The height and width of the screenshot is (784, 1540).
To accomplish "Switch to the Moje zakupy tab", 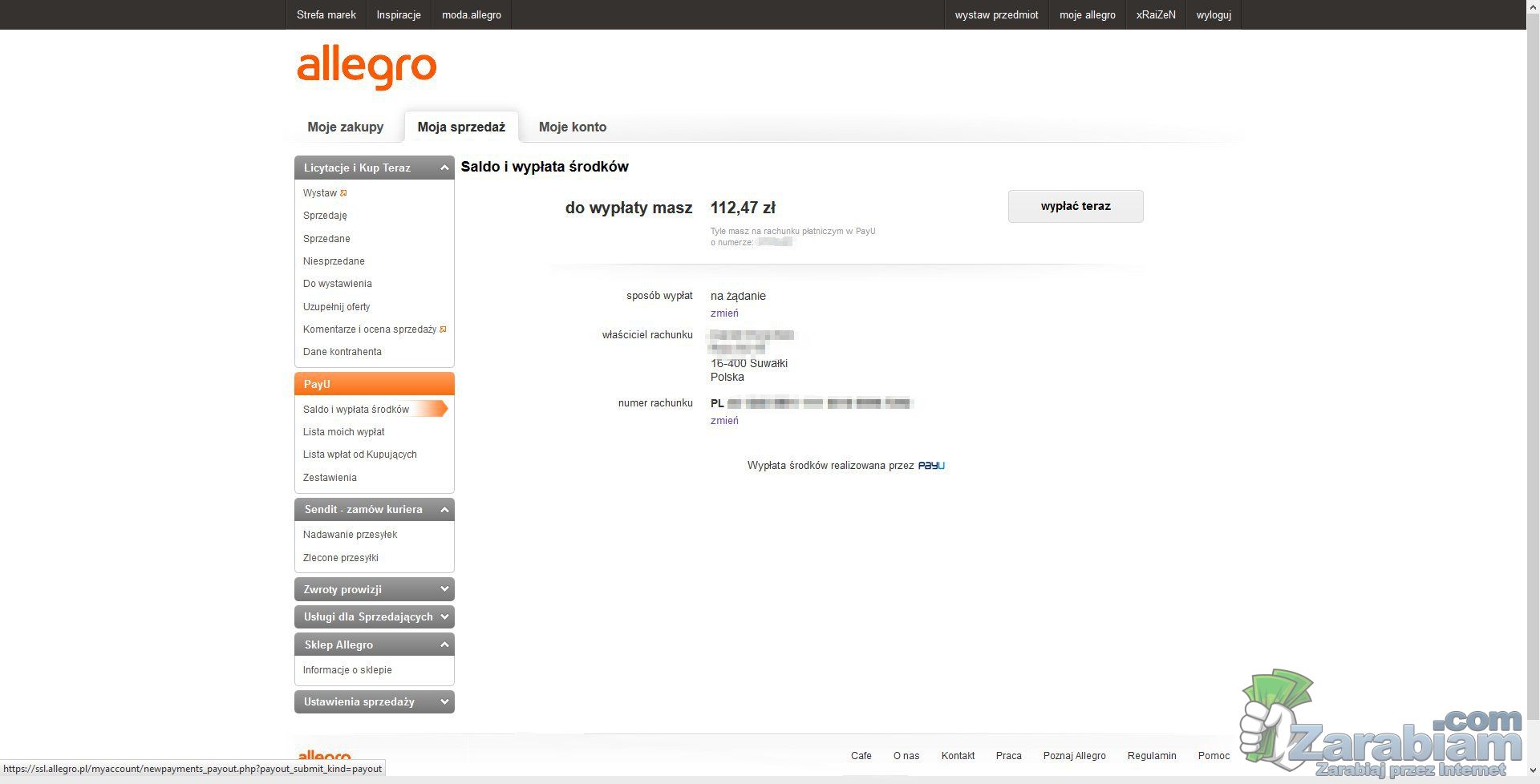I will tap(346, 127).
